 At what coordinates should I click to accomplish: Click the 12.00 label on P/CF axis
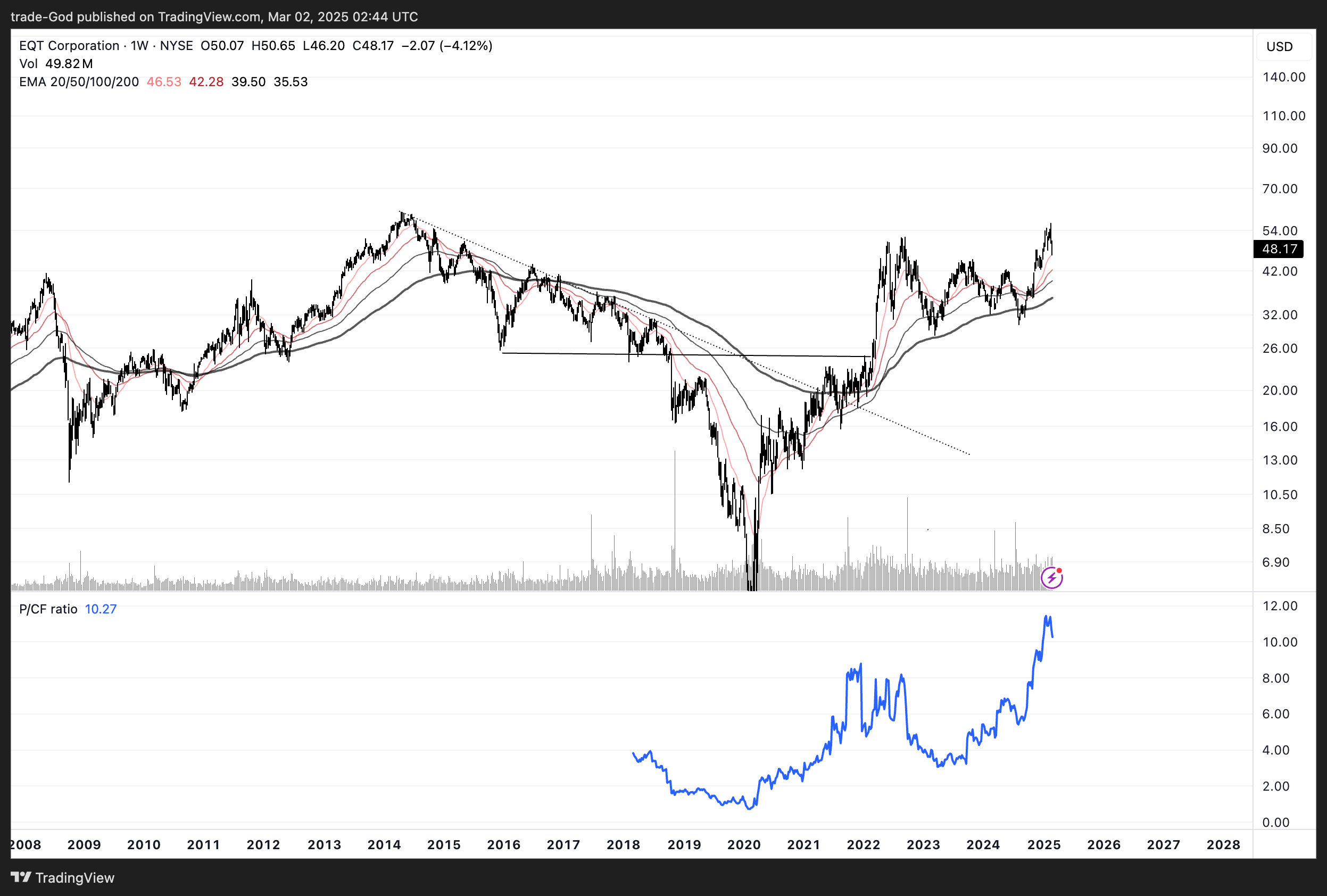coord(1280,606)
